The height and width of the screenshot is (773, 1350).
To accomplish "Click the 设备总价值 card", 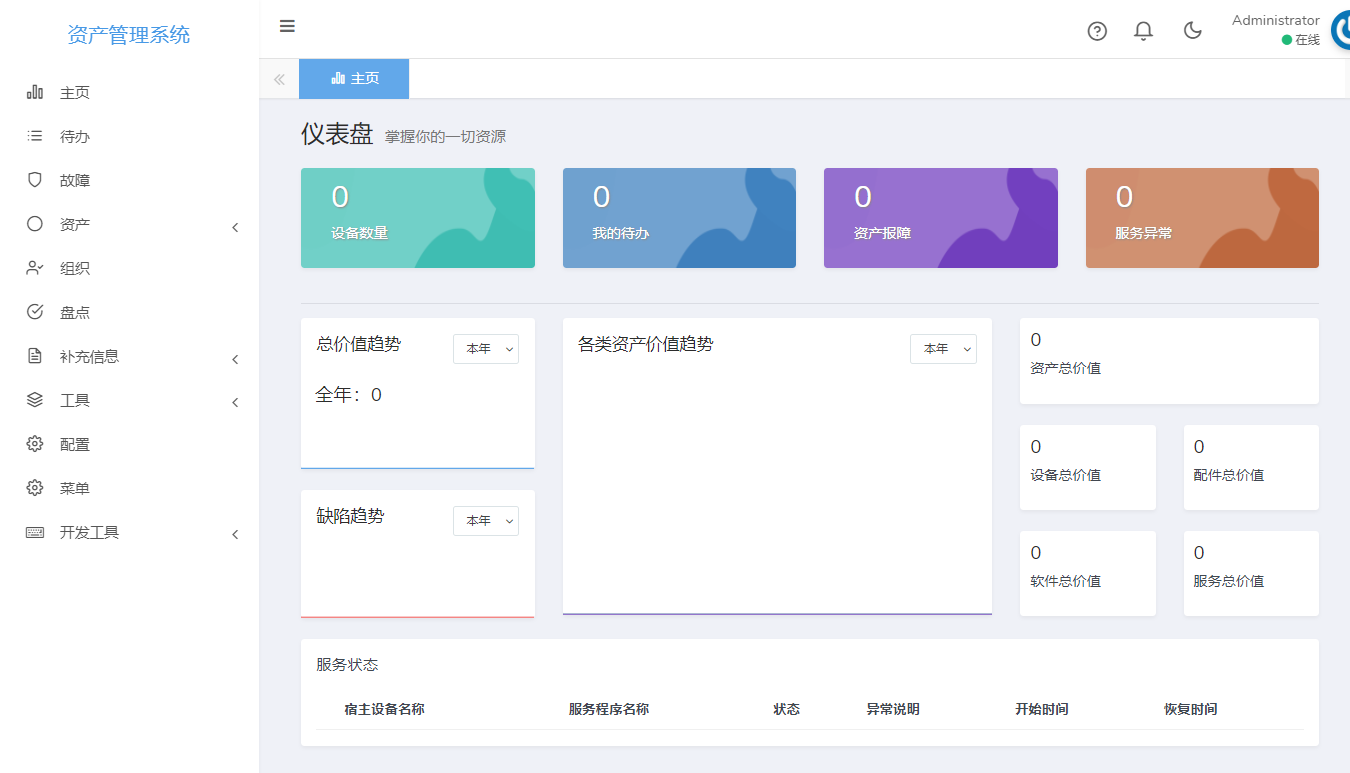I will pyautogui.click(x=1088, y=467).
